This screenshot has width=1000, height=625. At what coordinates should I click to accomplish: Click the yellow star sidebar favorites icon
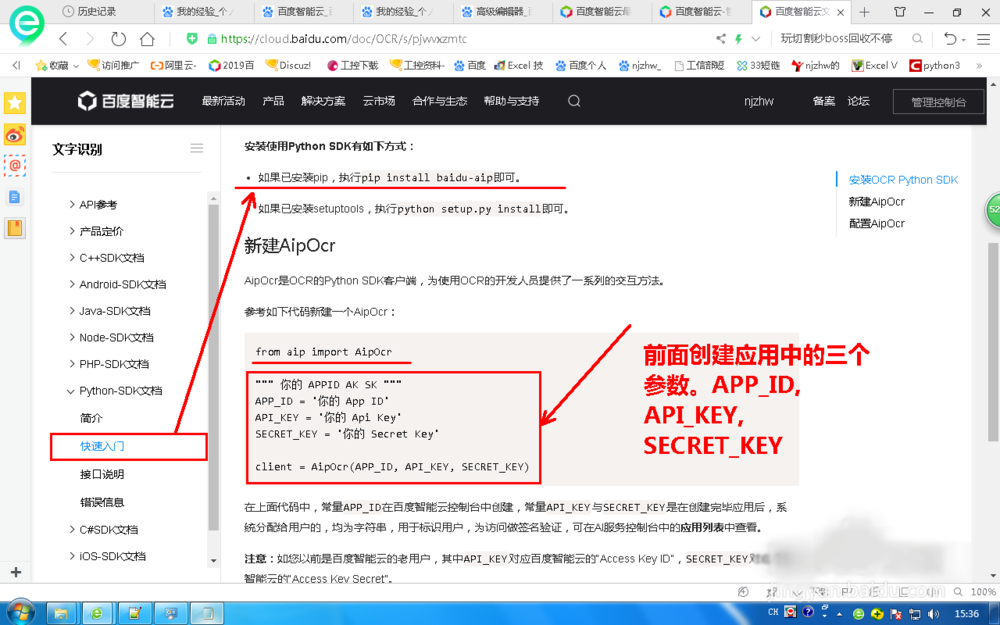tap(15, 102)
